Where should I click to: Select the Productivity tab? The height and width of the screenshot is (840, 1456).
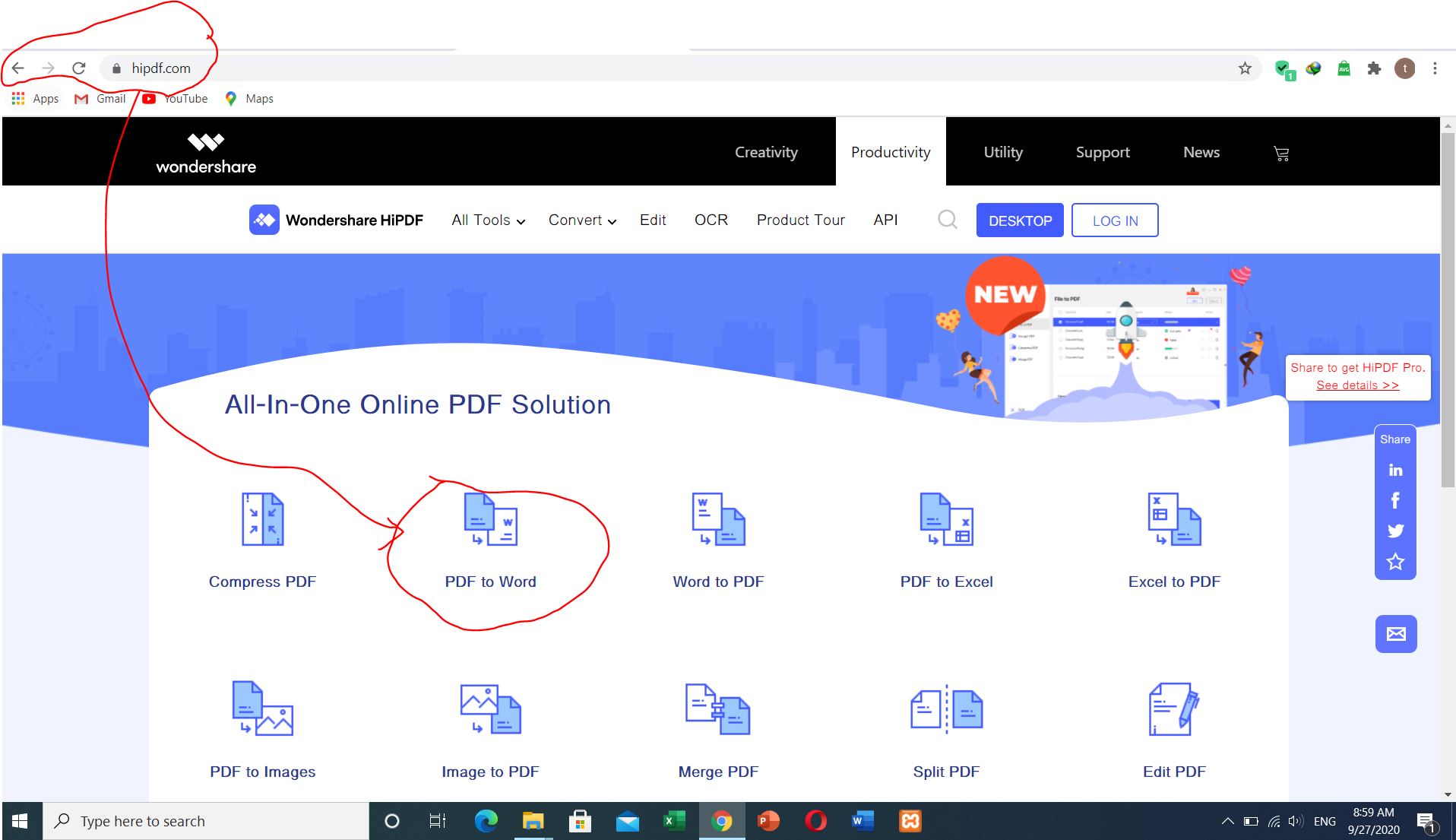(x=891, y=152)
